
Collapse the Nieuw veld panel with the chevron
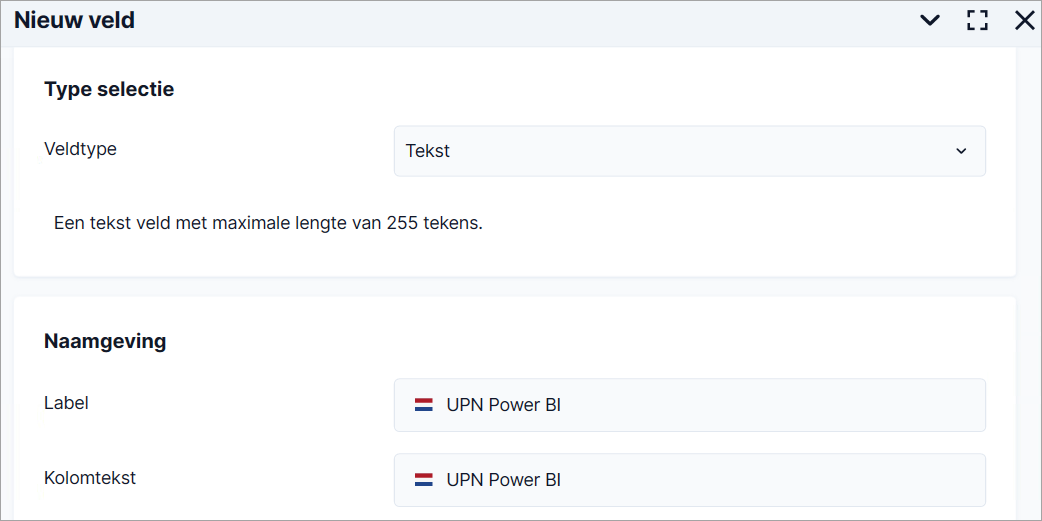(930, 21)
